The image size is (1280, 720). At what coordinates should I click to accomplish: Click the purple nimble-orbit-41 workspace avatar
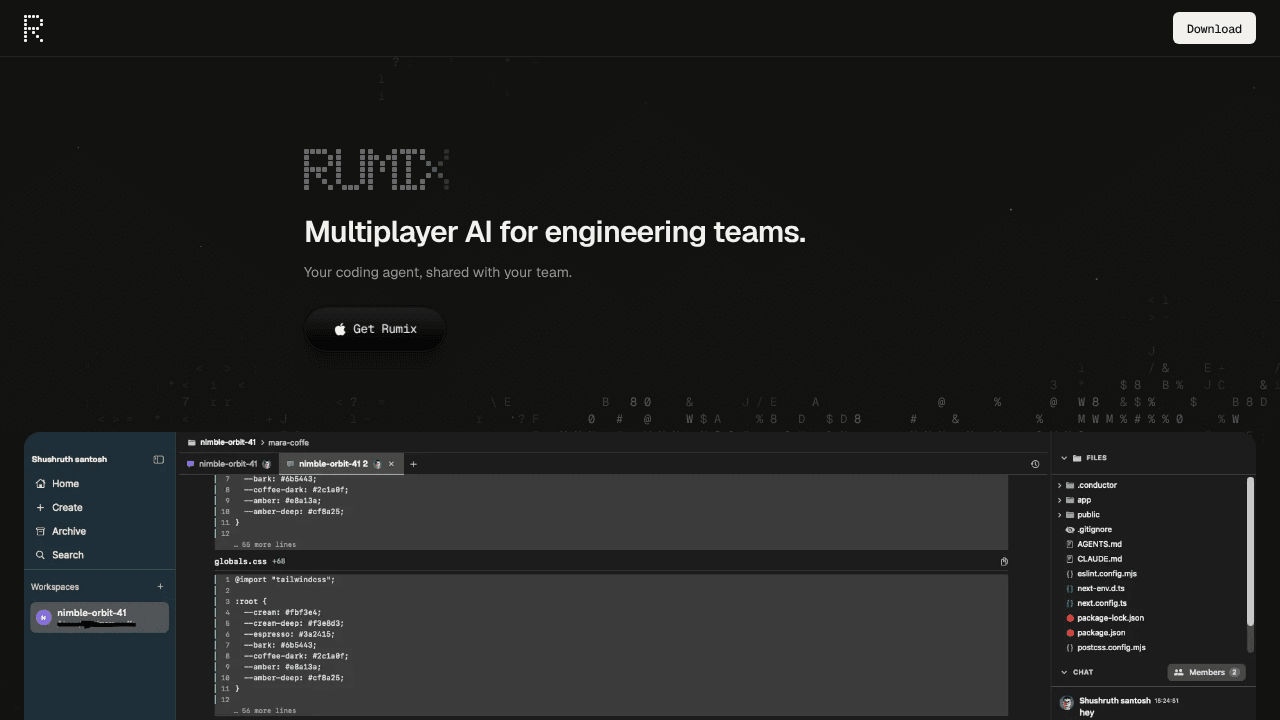[43, 618]
